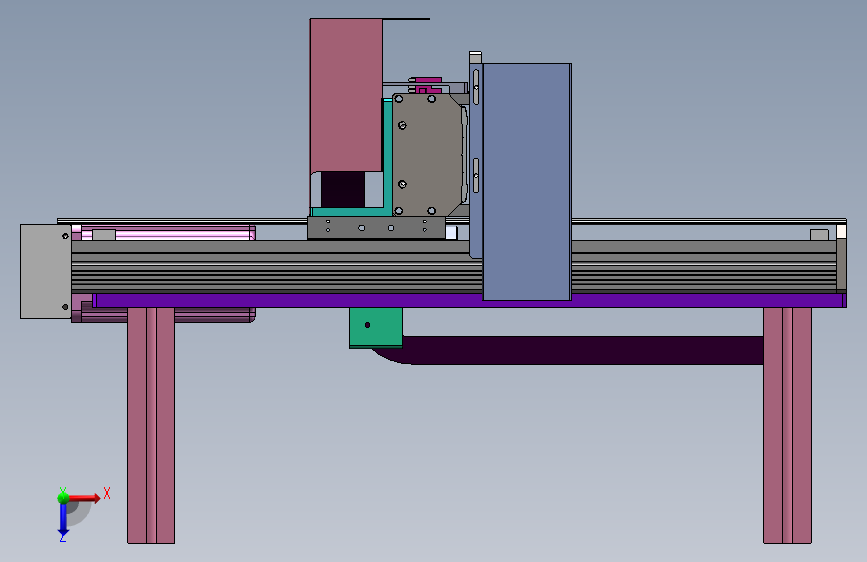Click the red X axis arrow of triad
This screenshot has width=867, height=562.
84,498
